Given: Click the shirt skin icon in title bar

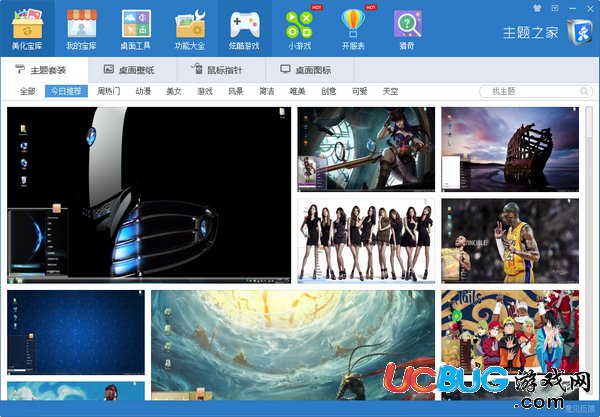Looking at the screenshot, I should [537, 8].
